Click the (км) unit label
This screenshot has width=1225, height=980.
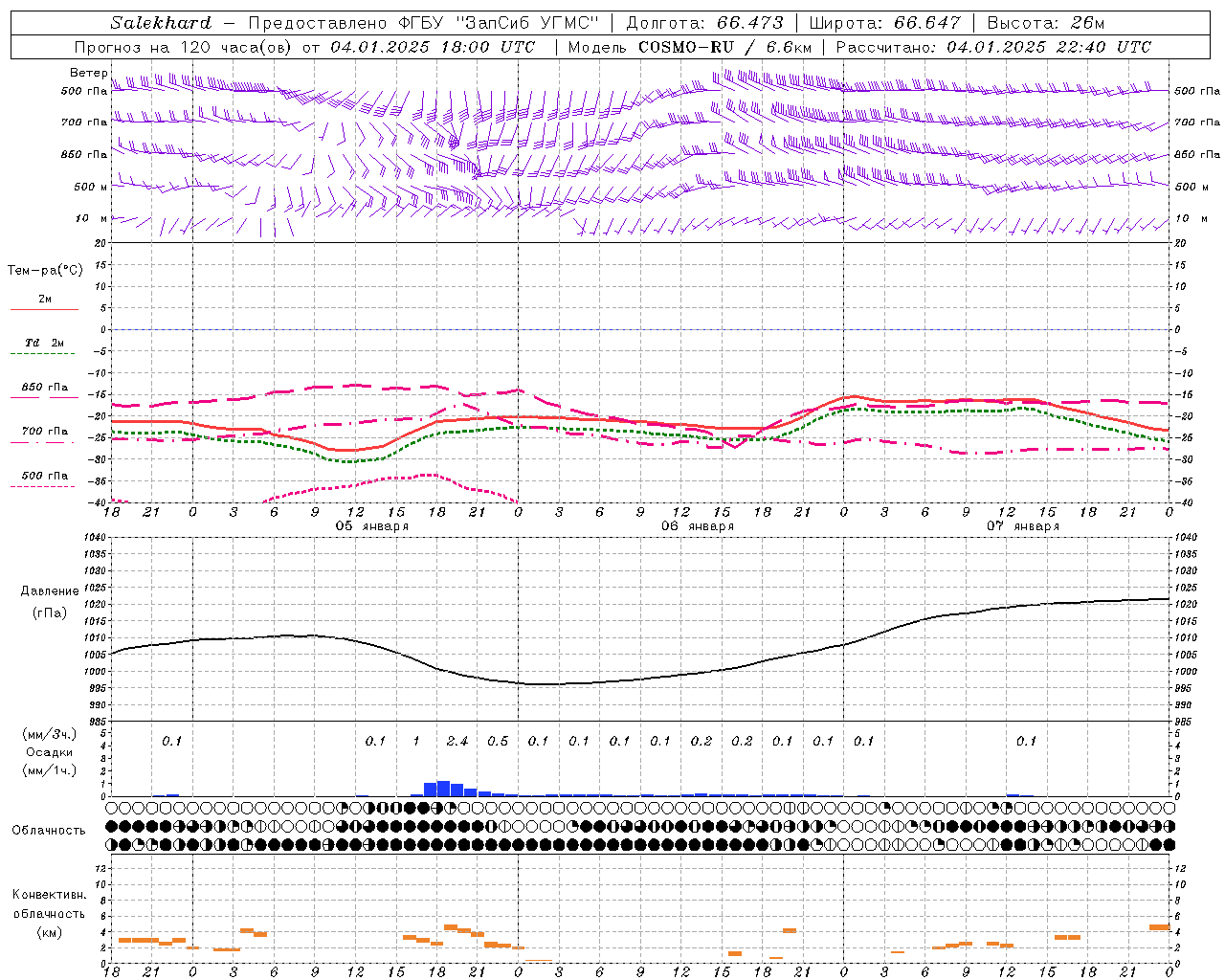pos(49,932)
